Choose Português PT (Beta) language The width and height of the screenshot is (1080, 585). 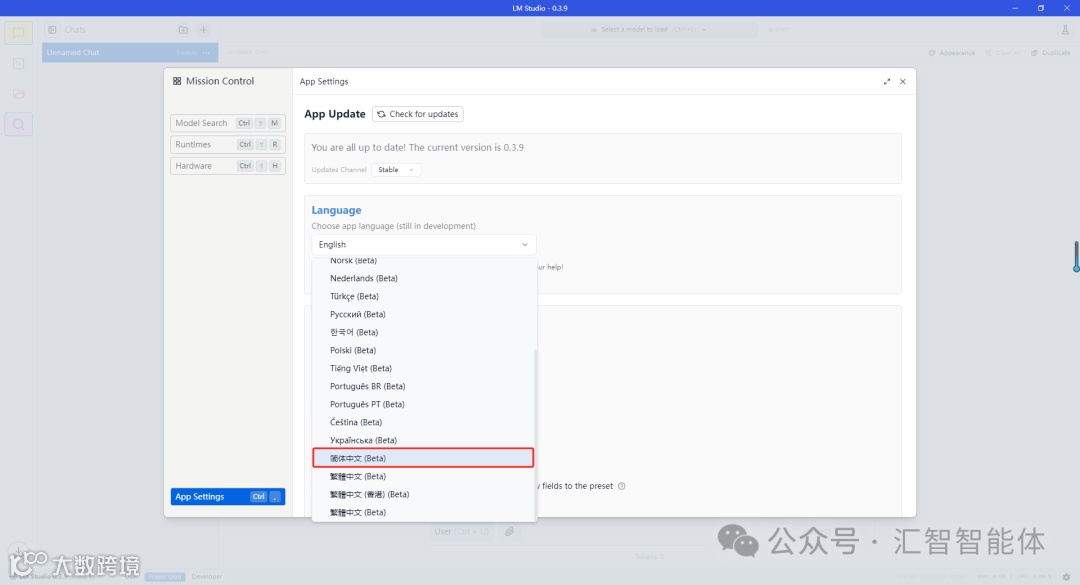coord(424,404)
